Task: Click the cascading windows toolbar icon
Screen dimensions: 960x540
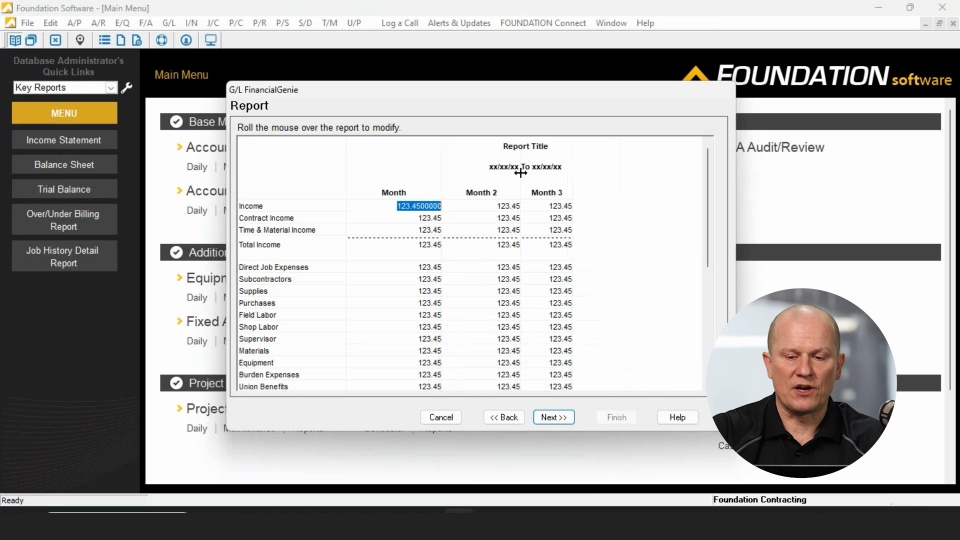Action: point(31,40)
